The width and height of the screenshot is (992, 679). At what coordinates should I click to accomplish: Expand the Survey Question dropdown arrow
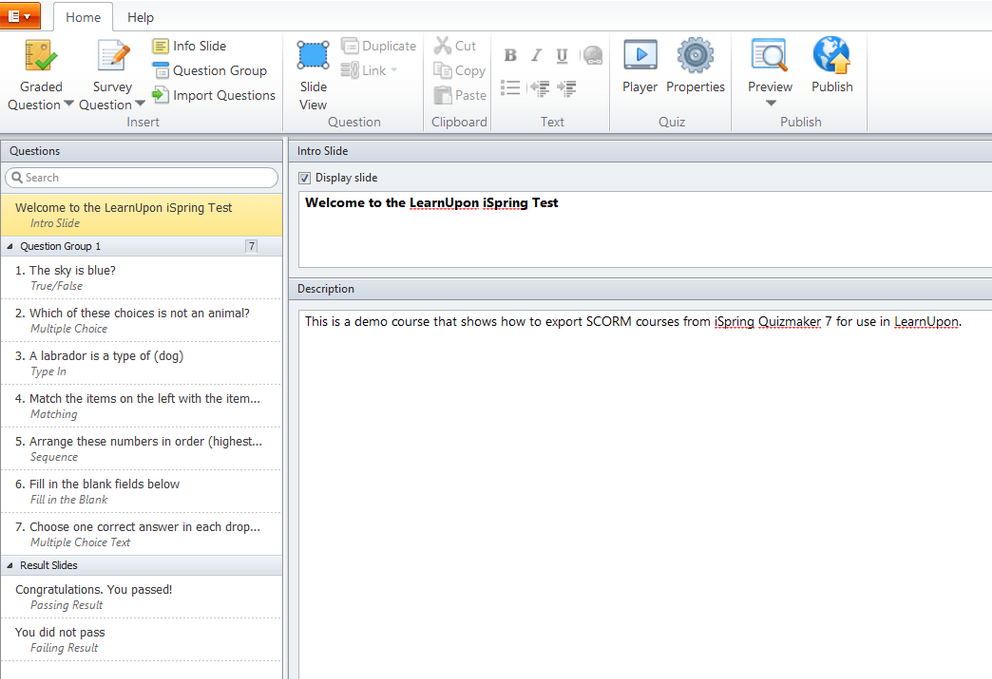click(140, 103)
